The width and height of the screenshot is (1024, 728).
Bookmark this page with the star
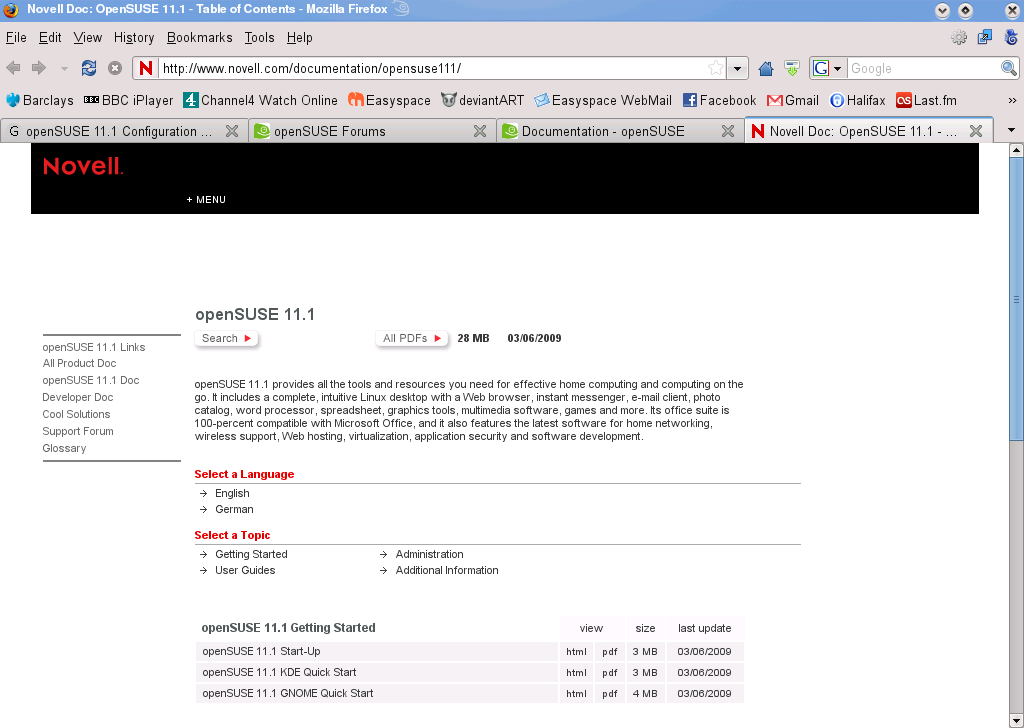(x=716, y=68)
